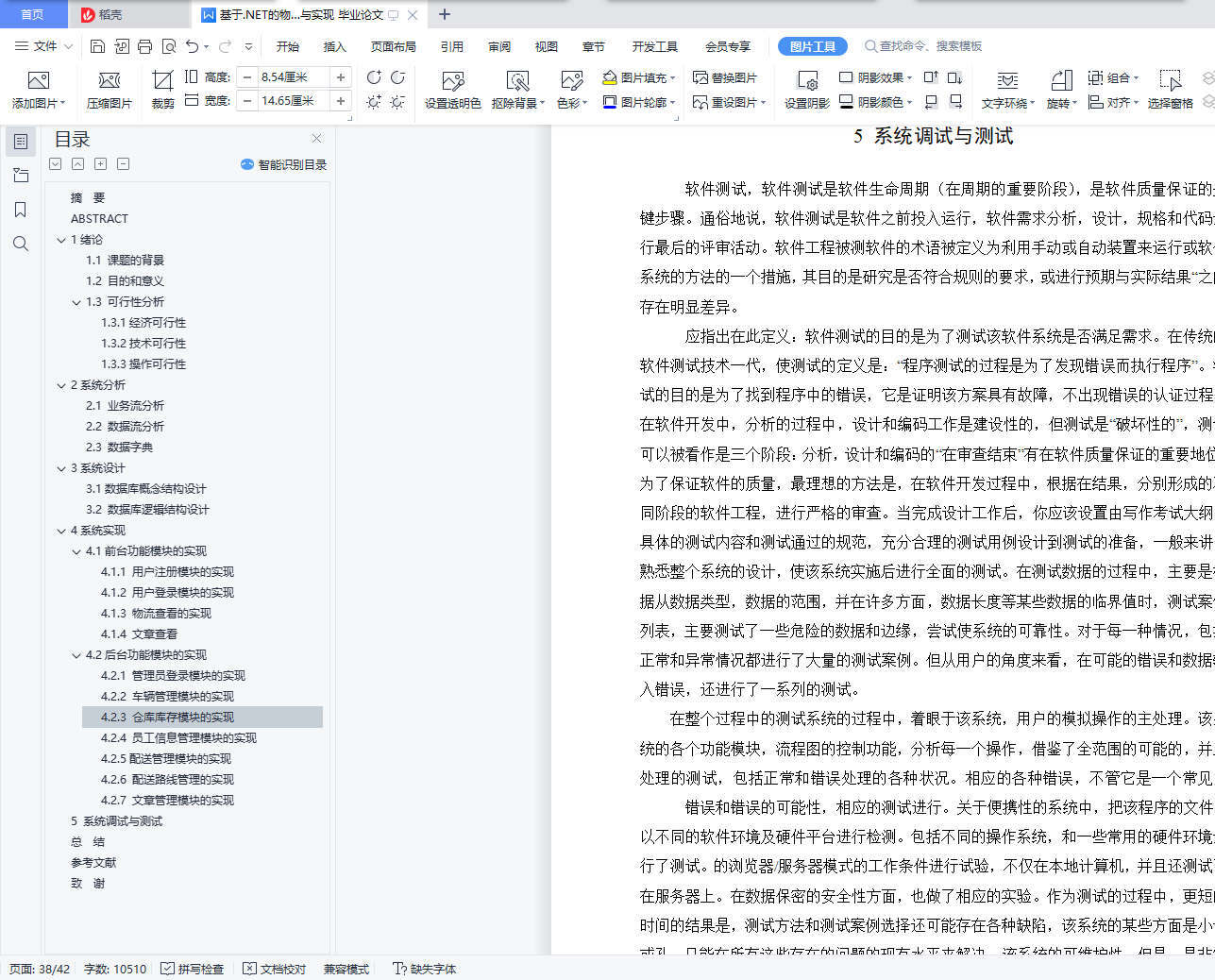This screenshot has height=980, width=1215.
Task: Toggle spell check (拼写检查) in status bar
Action: point(193,969)
